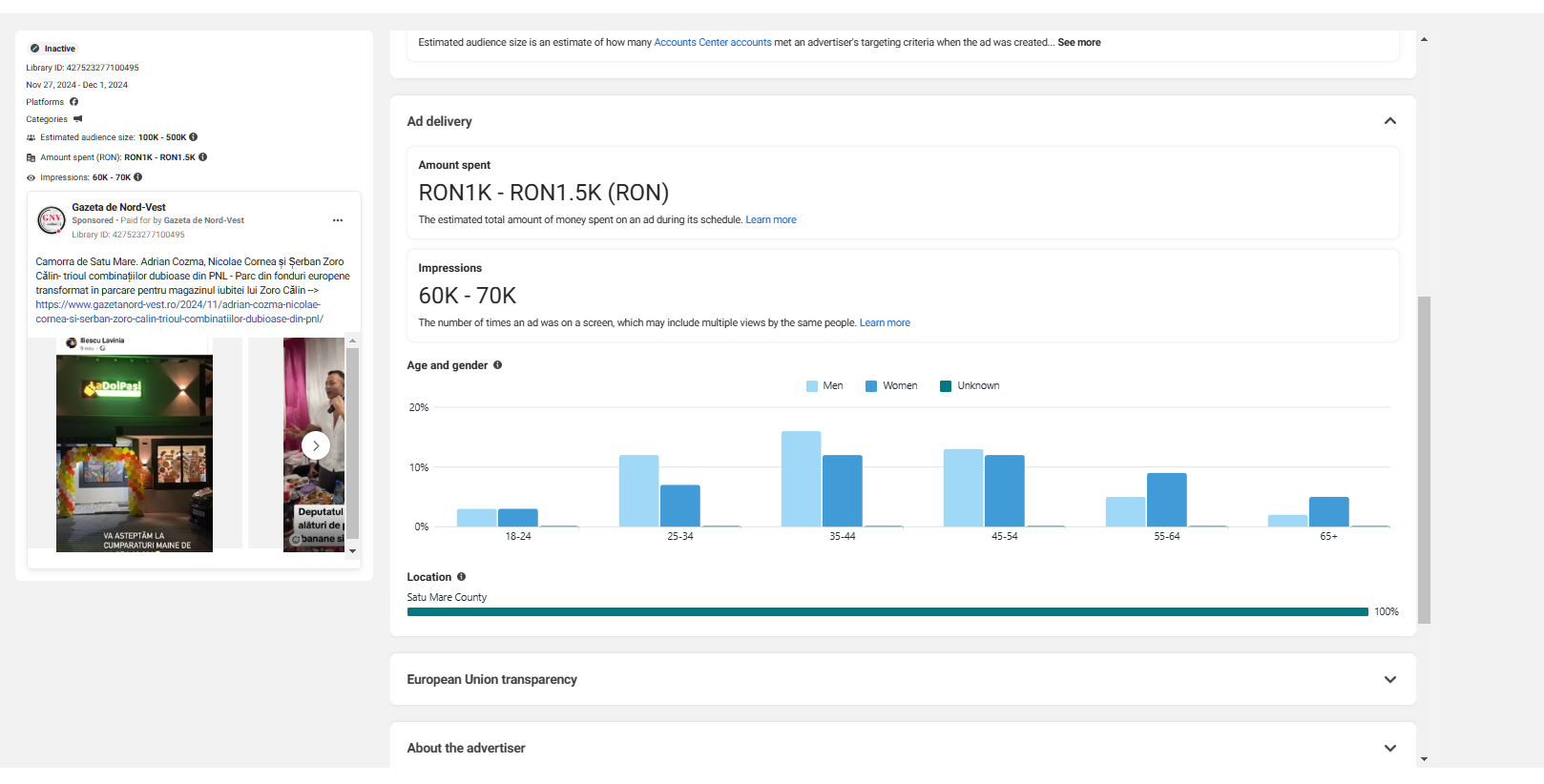Click Learn more under Amount spent

(x=770, y=220)
